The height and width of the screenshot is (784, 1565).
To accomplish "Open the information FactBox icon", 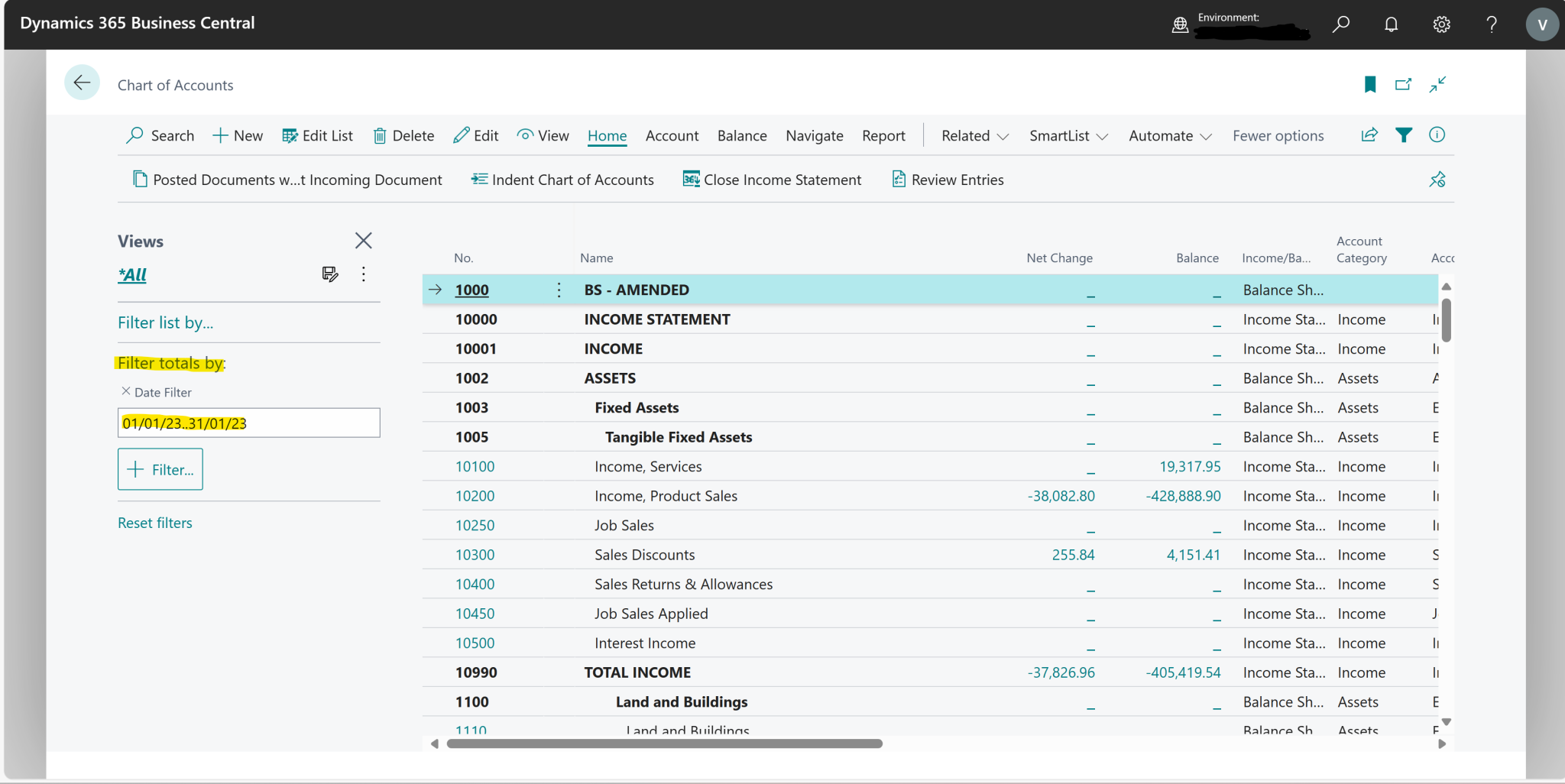I will [x=1437, y=135].
